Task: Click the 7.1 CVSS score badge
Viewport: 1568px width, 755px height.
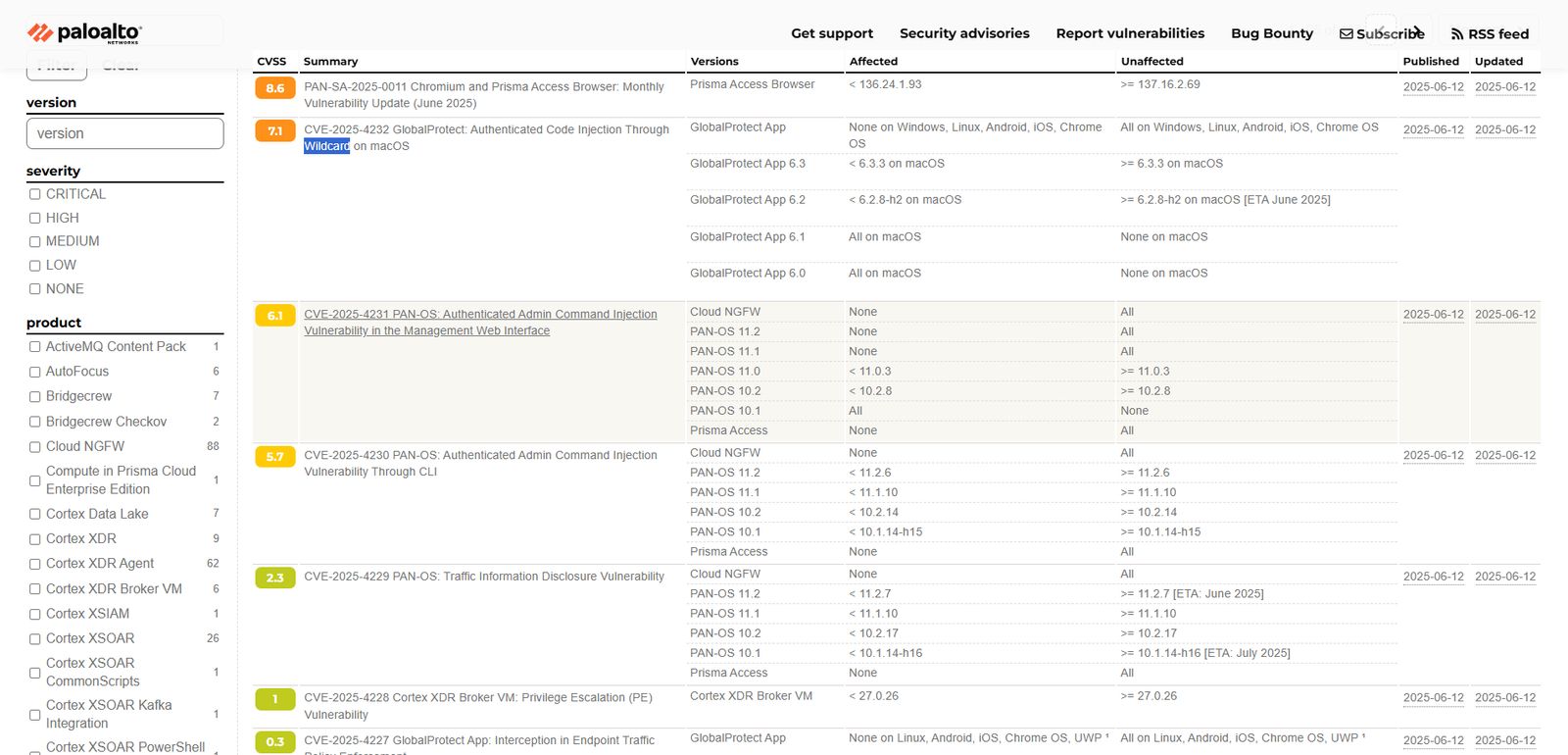Action: (275, 130)
